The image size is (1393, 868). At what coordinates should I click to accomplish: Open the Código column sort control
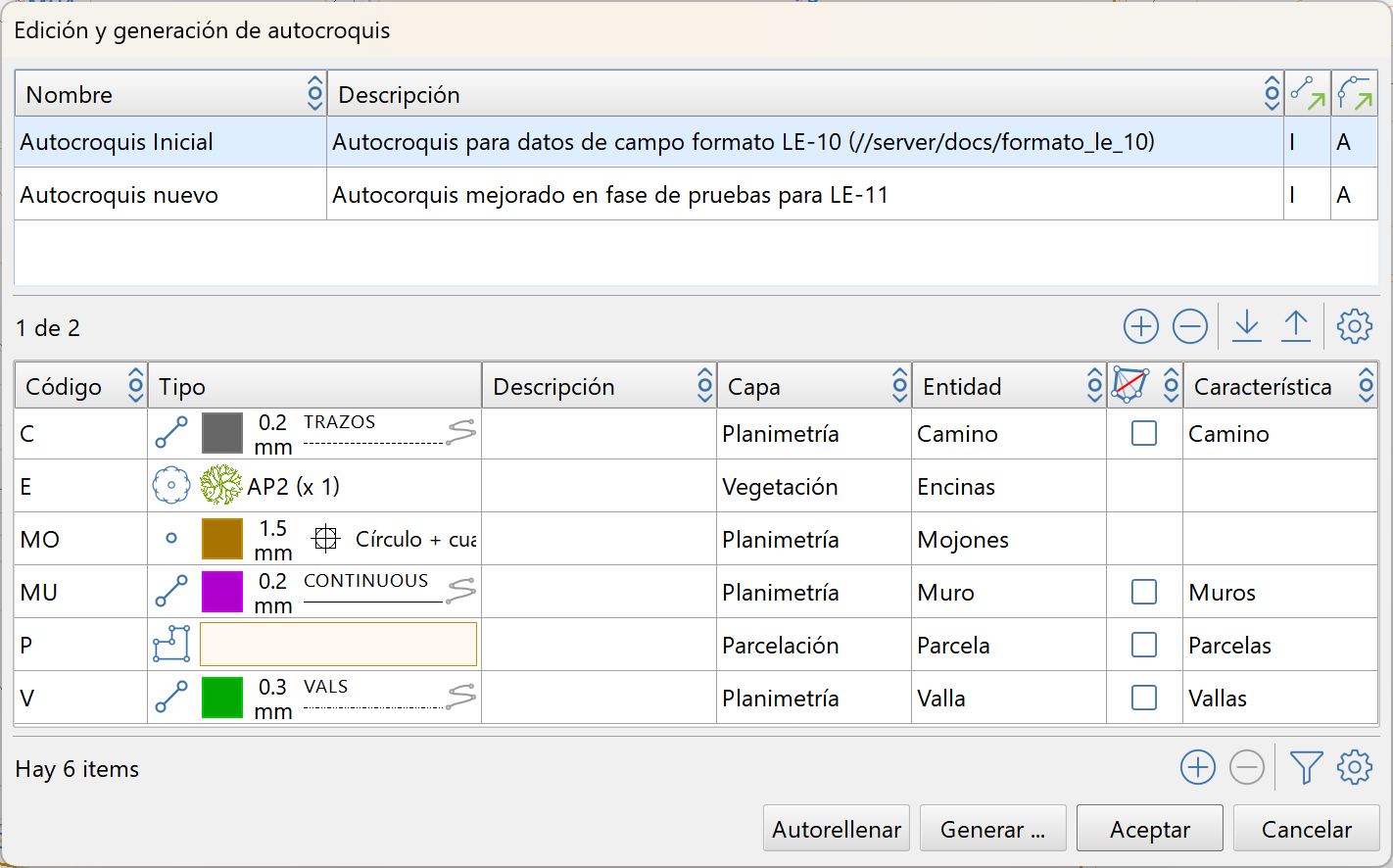(136, 385)
